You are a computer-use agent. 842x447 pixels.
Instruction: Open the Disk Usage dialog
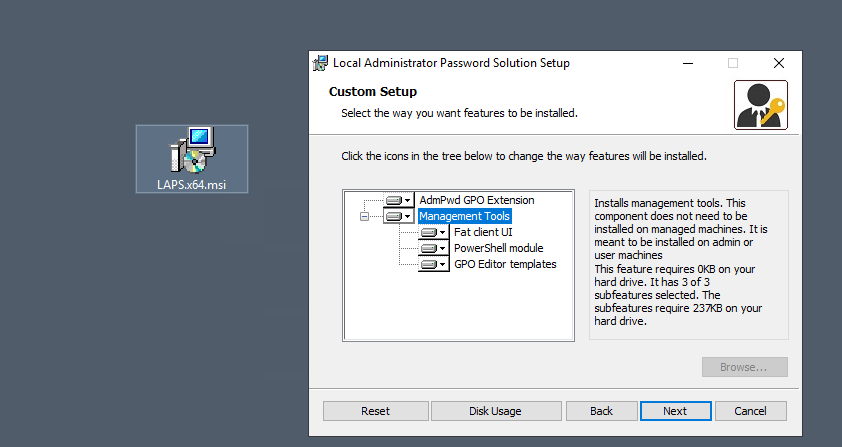[496, 411]
